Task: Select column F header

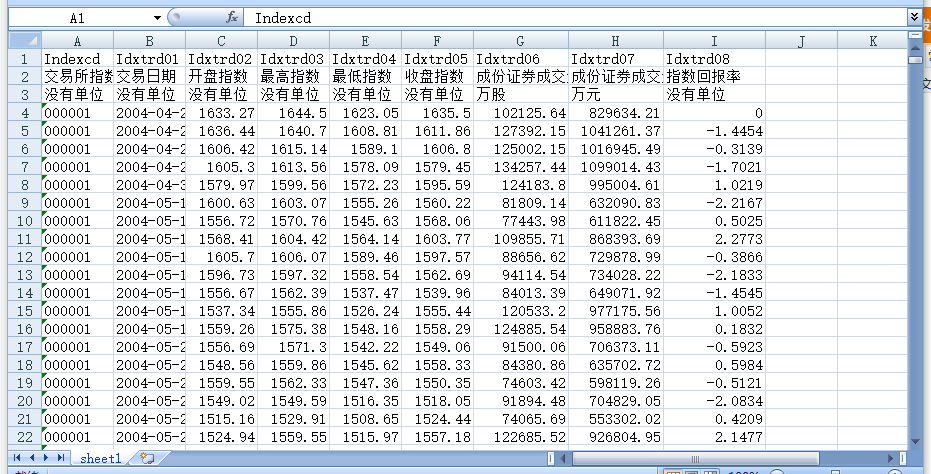Action: point(438,41)
